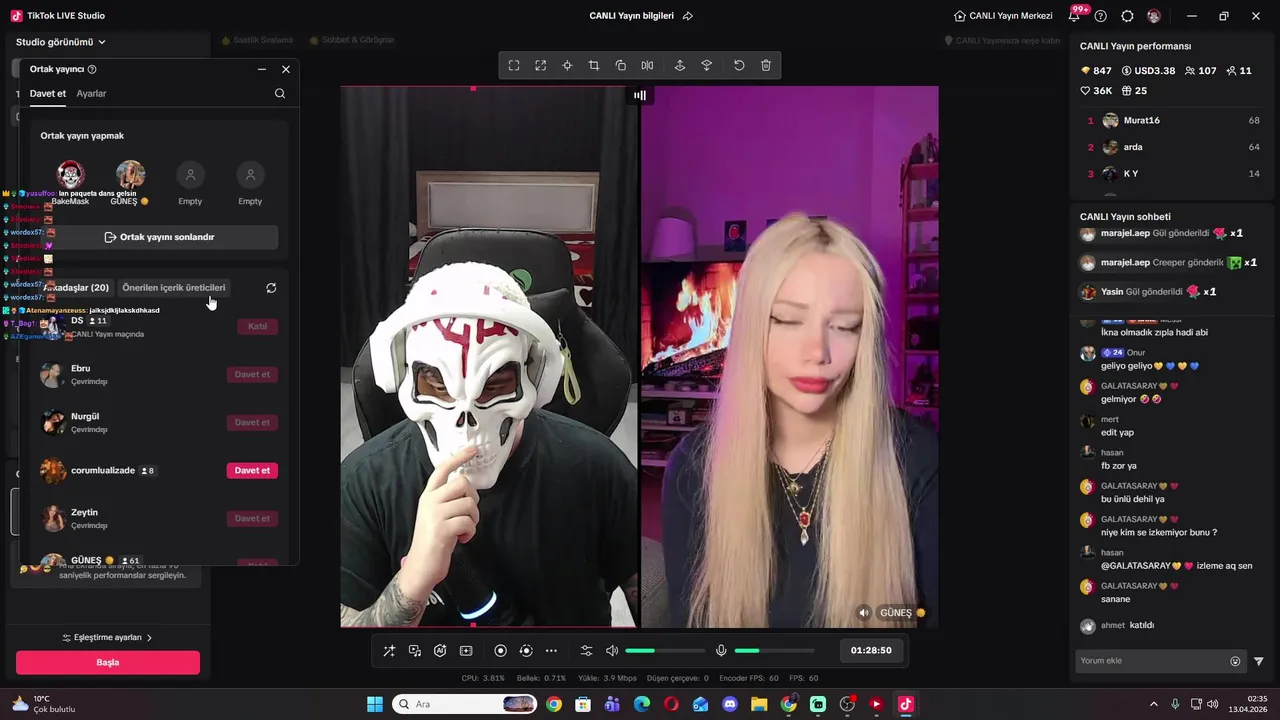Click the stretch-to-fullscreen toolbar icon
Image resolution: width=1280 pixels, height=720 pixels.
click(x=541, y=65)
